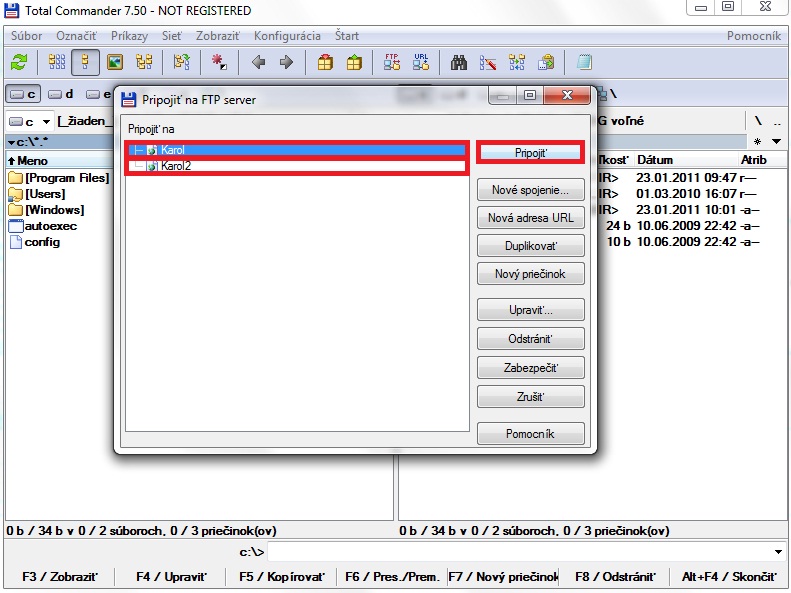This screenshot has width=791, height=593.
Task: Open the Pomocník menu in menu bar
Action: (x=754, y=36)
